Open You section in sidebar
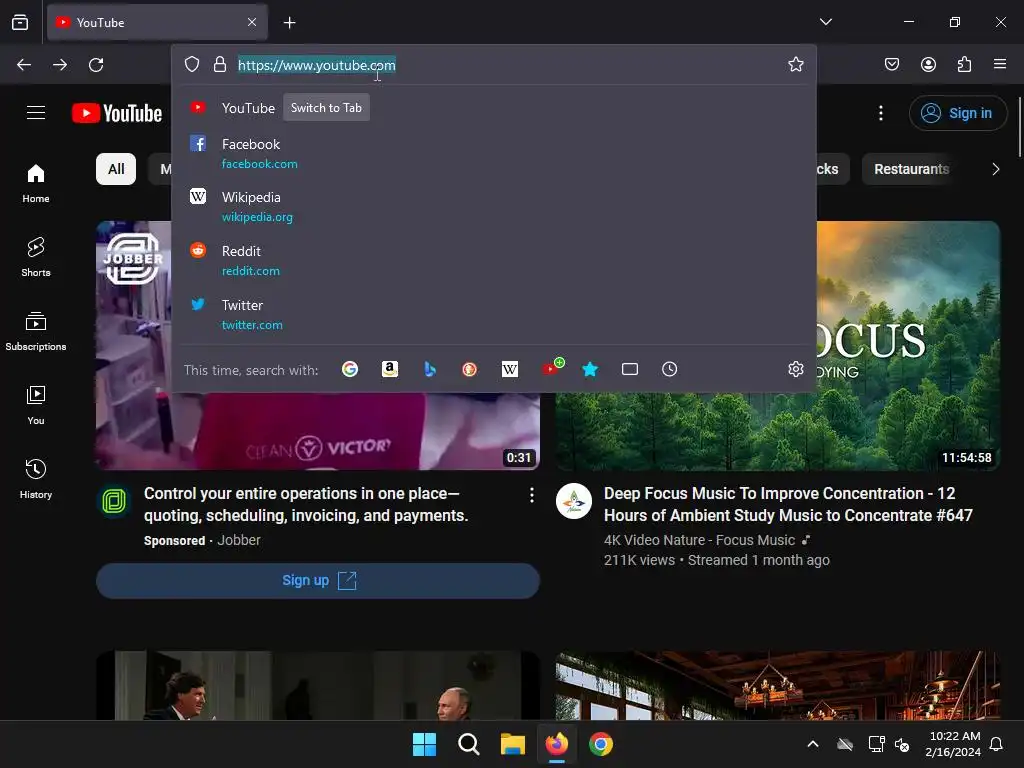The width and height of the screenshot is (1024, 768). 36,406
